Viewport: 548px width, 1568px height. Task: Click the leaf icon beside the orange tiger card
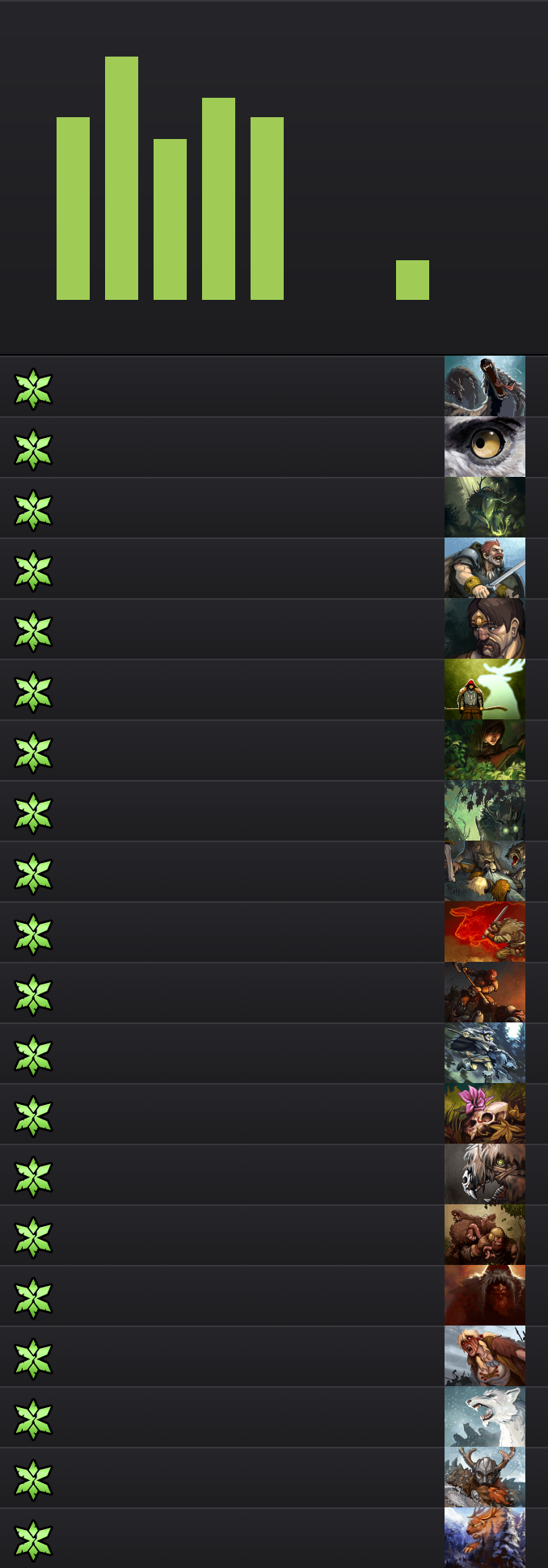point(33,1541)
